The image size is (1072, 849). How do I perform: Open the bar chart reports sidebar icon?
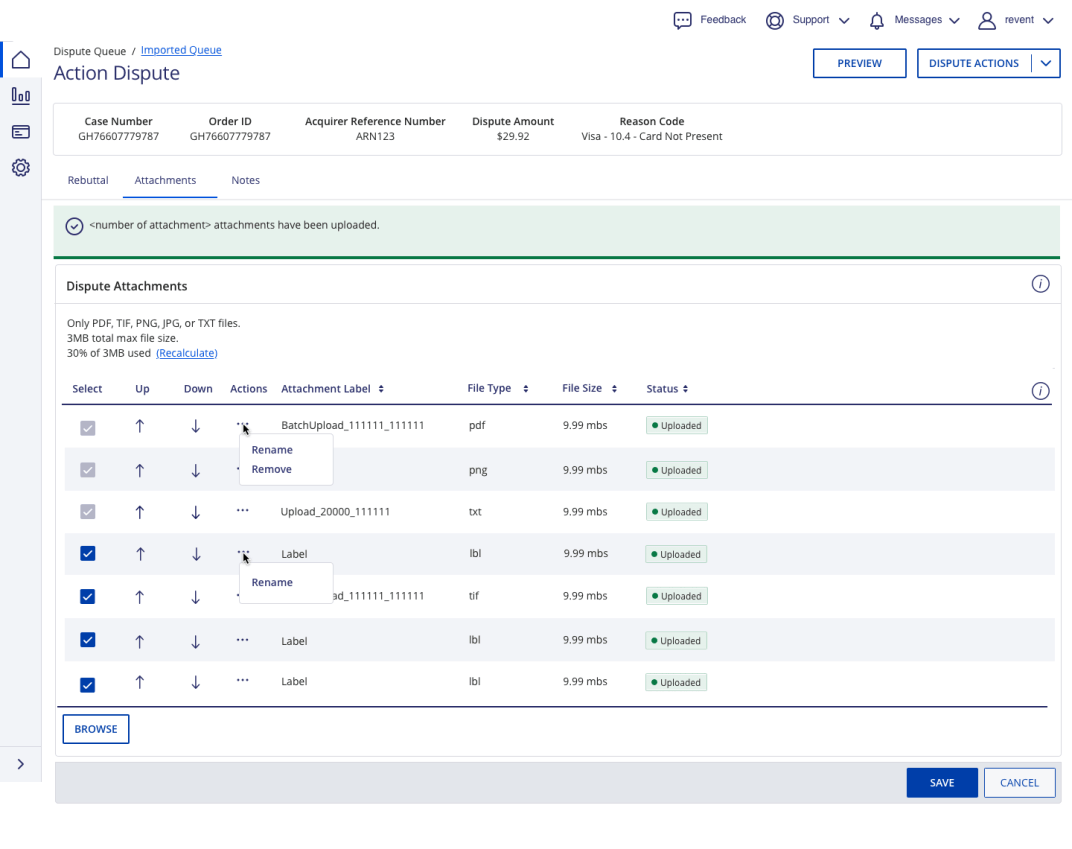[x=20, y=96]
